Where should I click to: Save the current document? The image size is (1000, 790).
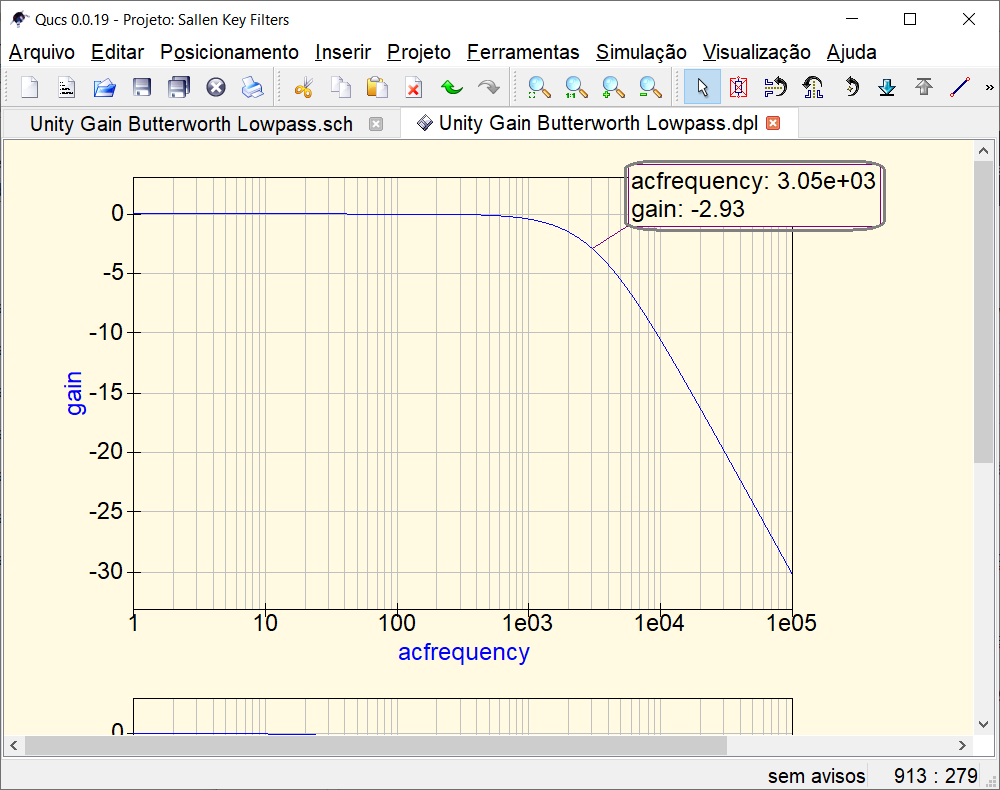pyautogui.click(x=141, y=87)
